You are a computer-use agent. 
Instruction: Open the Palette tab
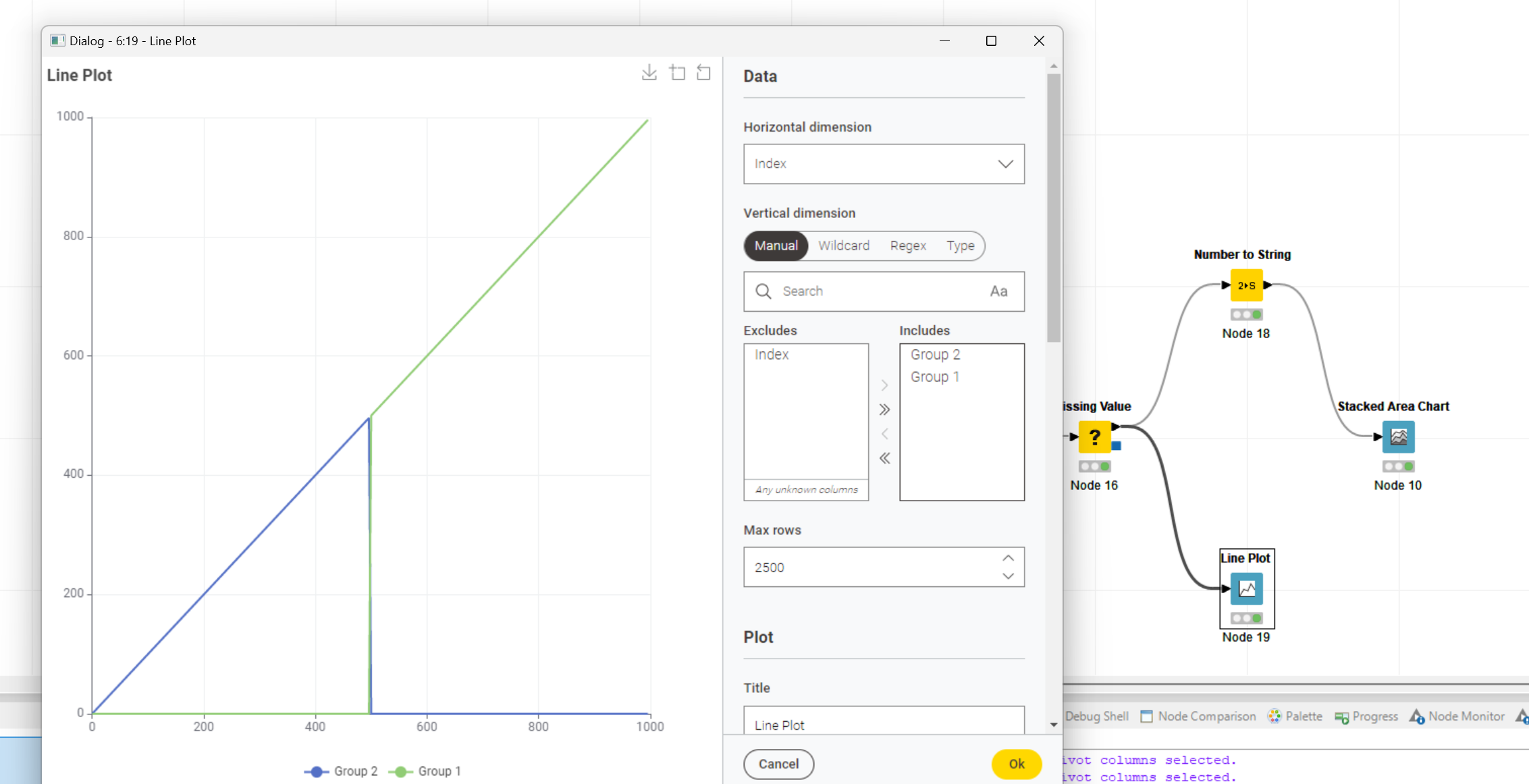(1295, 717)
